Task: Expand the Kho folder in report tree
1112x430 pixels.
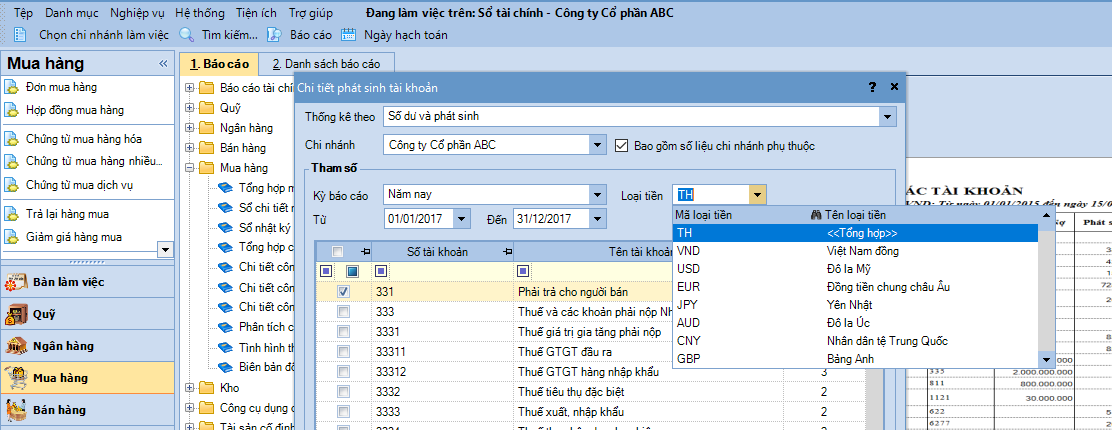Action: [x=190, y=387]
